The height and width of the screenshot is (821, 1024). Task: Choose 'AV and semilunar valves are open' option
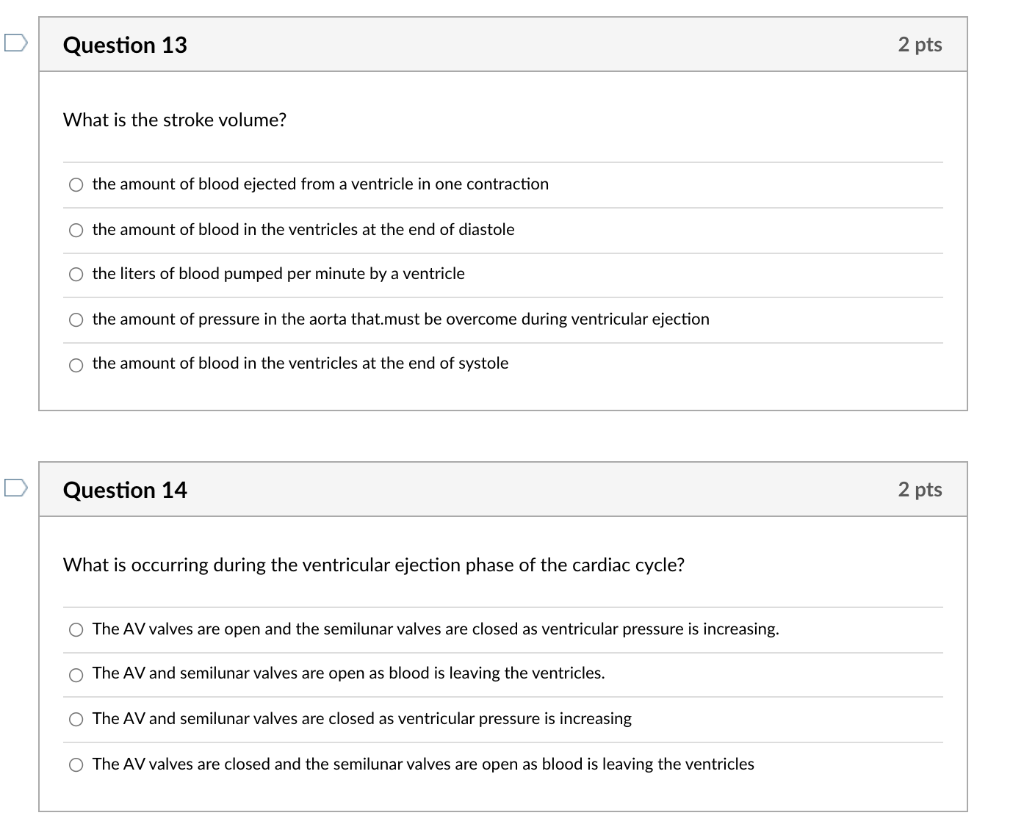[x=76, y=675]
